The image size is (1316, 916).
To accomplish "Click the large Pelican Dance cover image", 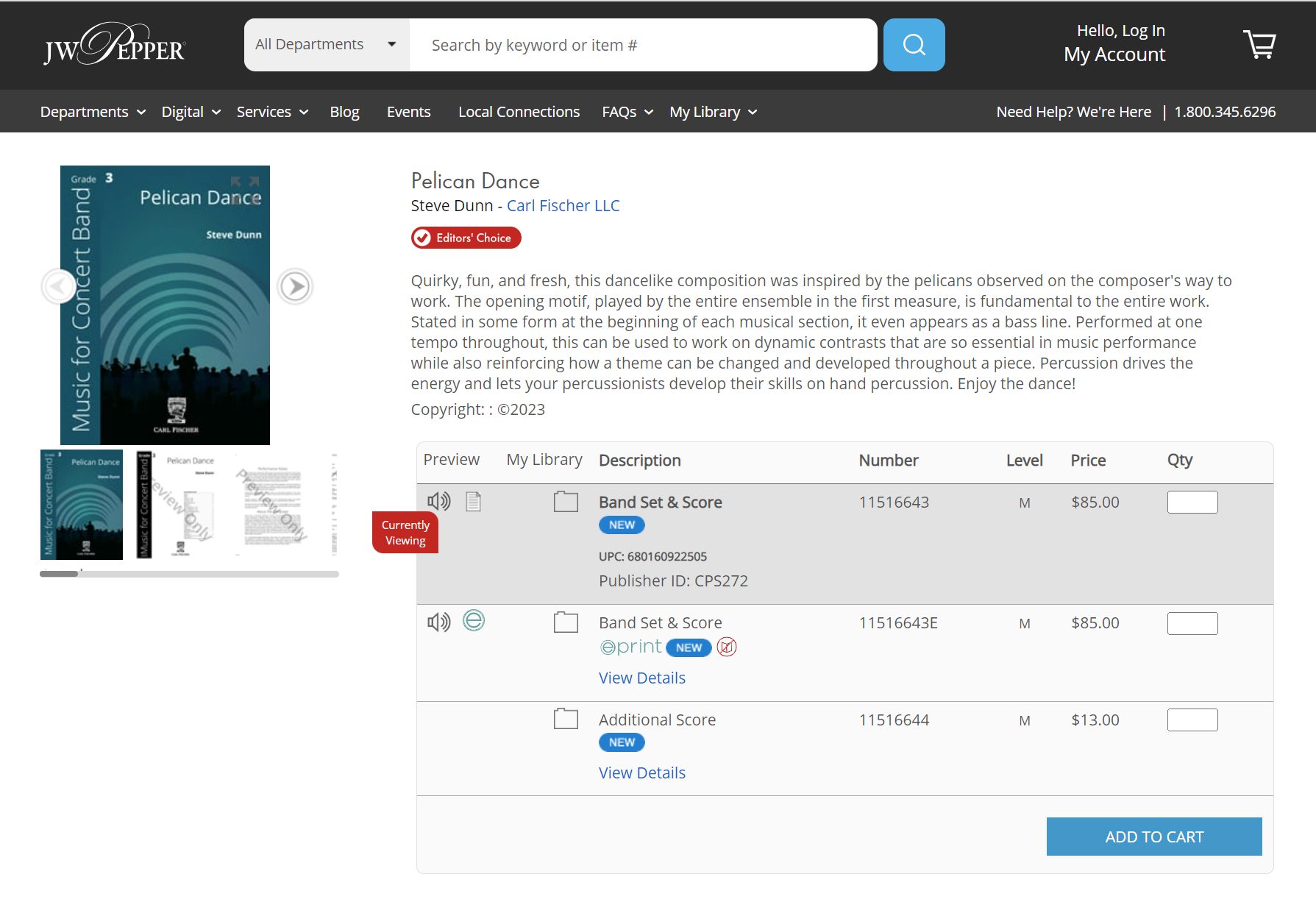I will [x=165, y=305].
